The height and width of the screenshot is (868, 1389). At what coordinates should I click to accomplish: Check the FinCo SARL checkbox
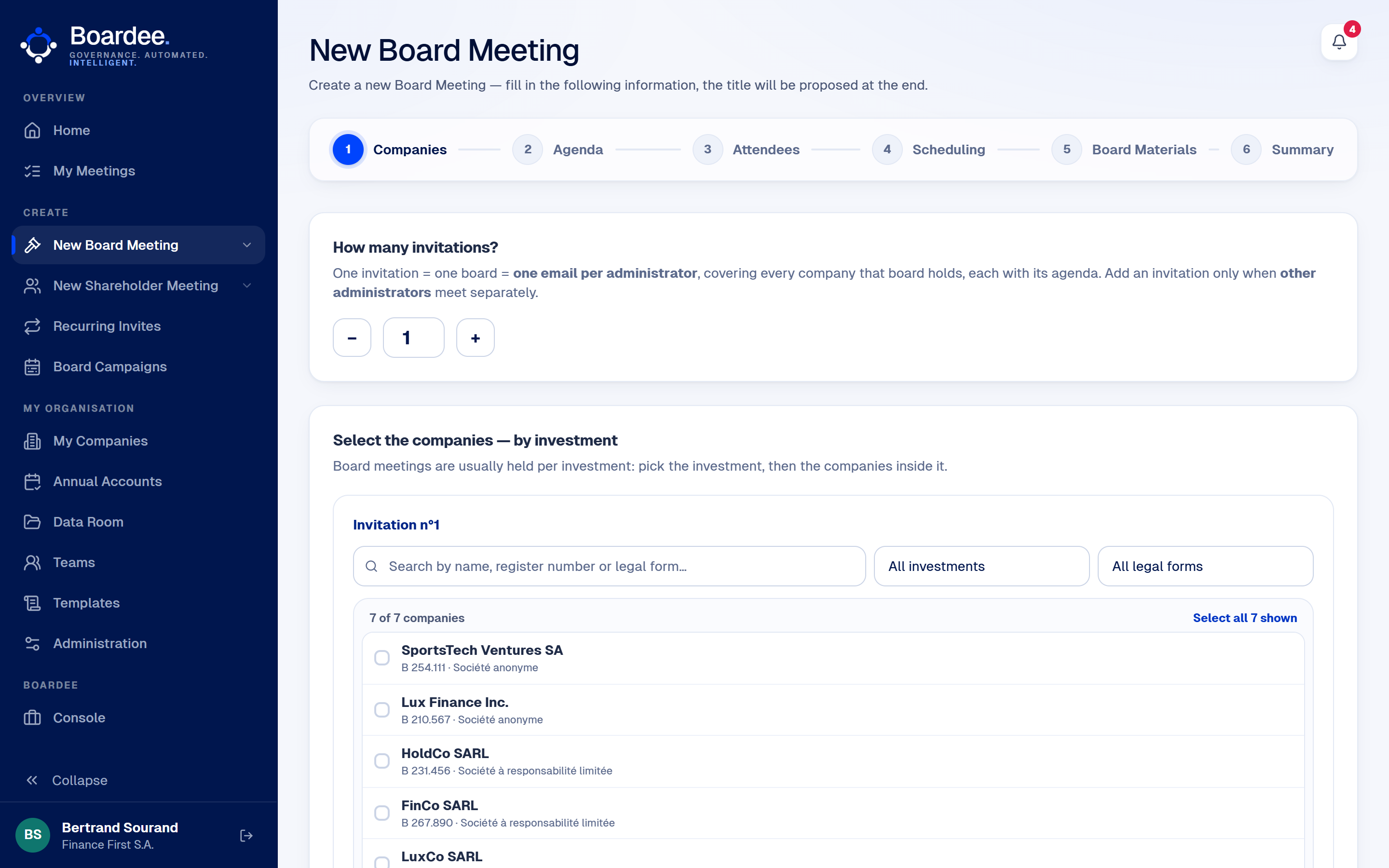[x=381, y=813]
